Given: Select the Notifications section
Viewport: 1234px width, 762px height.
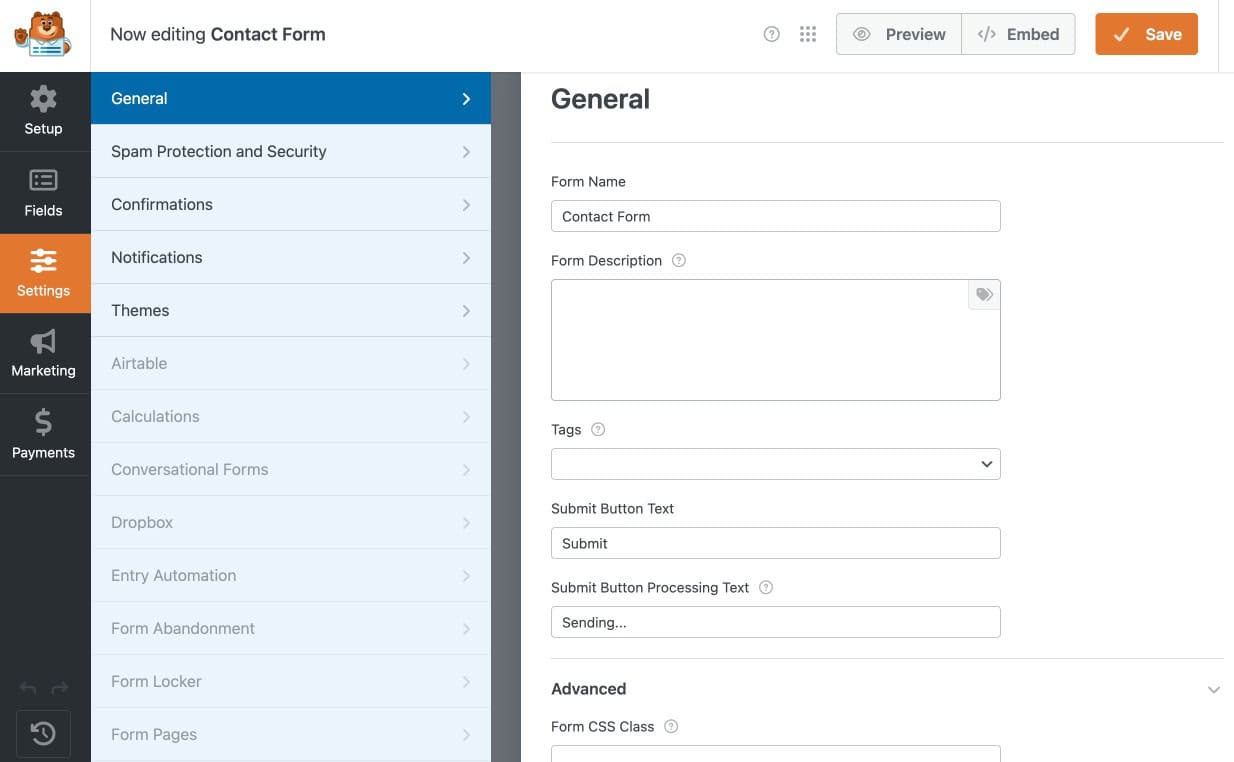Looking at the screenshot, I should tap(291, 257).
